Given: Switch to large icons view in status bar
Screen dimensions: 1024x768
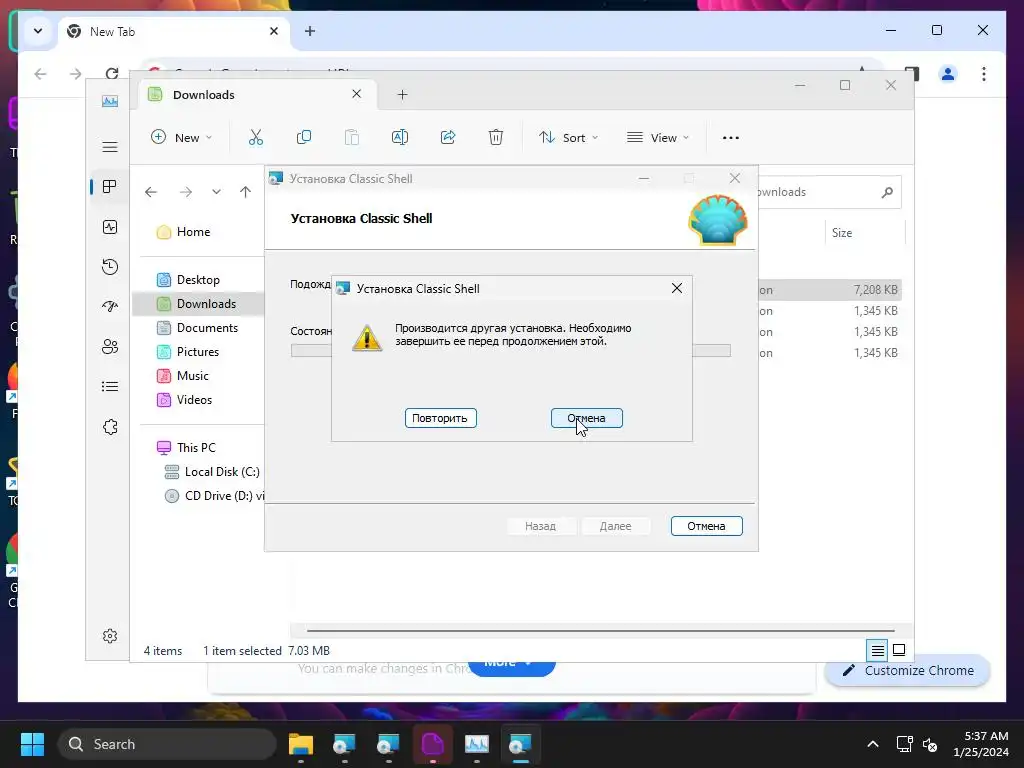Looking at the screenshot, I should pyautogui.click(x=899, y=650).
